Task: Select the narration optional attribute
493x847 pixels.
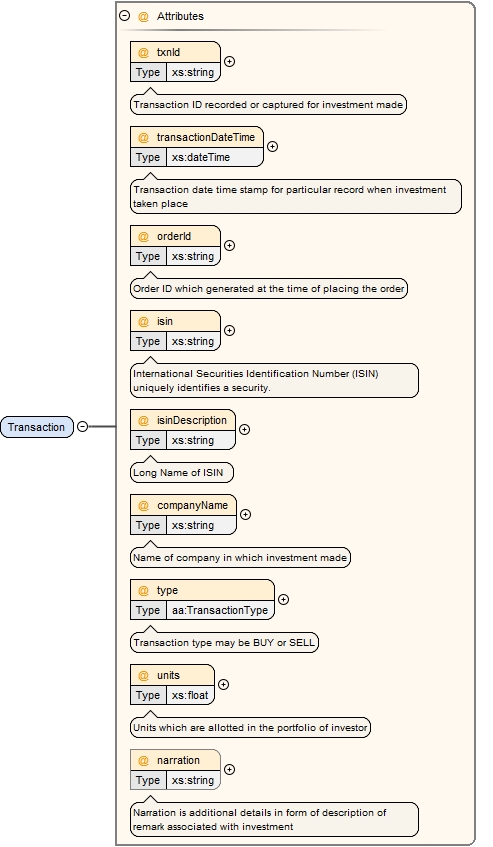Action: click(175, 760)
